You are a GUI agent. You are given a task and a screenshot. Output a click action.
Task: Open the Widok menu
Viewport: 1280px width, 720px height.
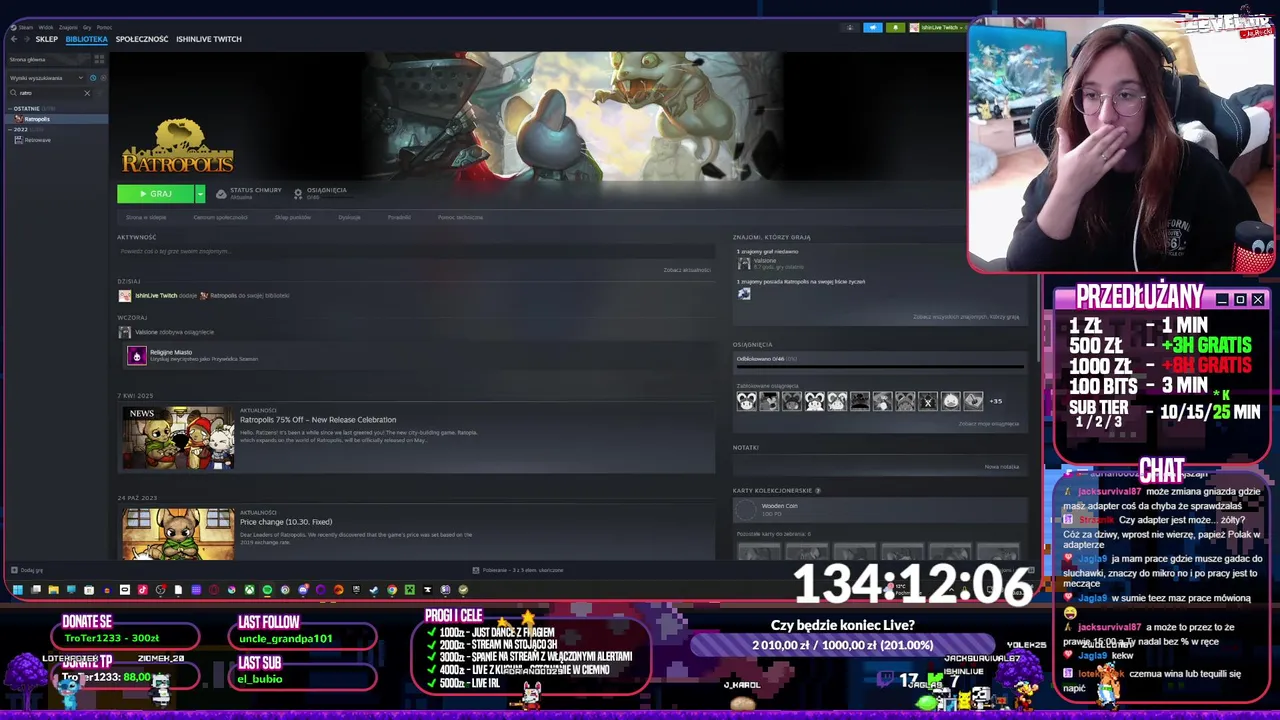pos(45,27)
